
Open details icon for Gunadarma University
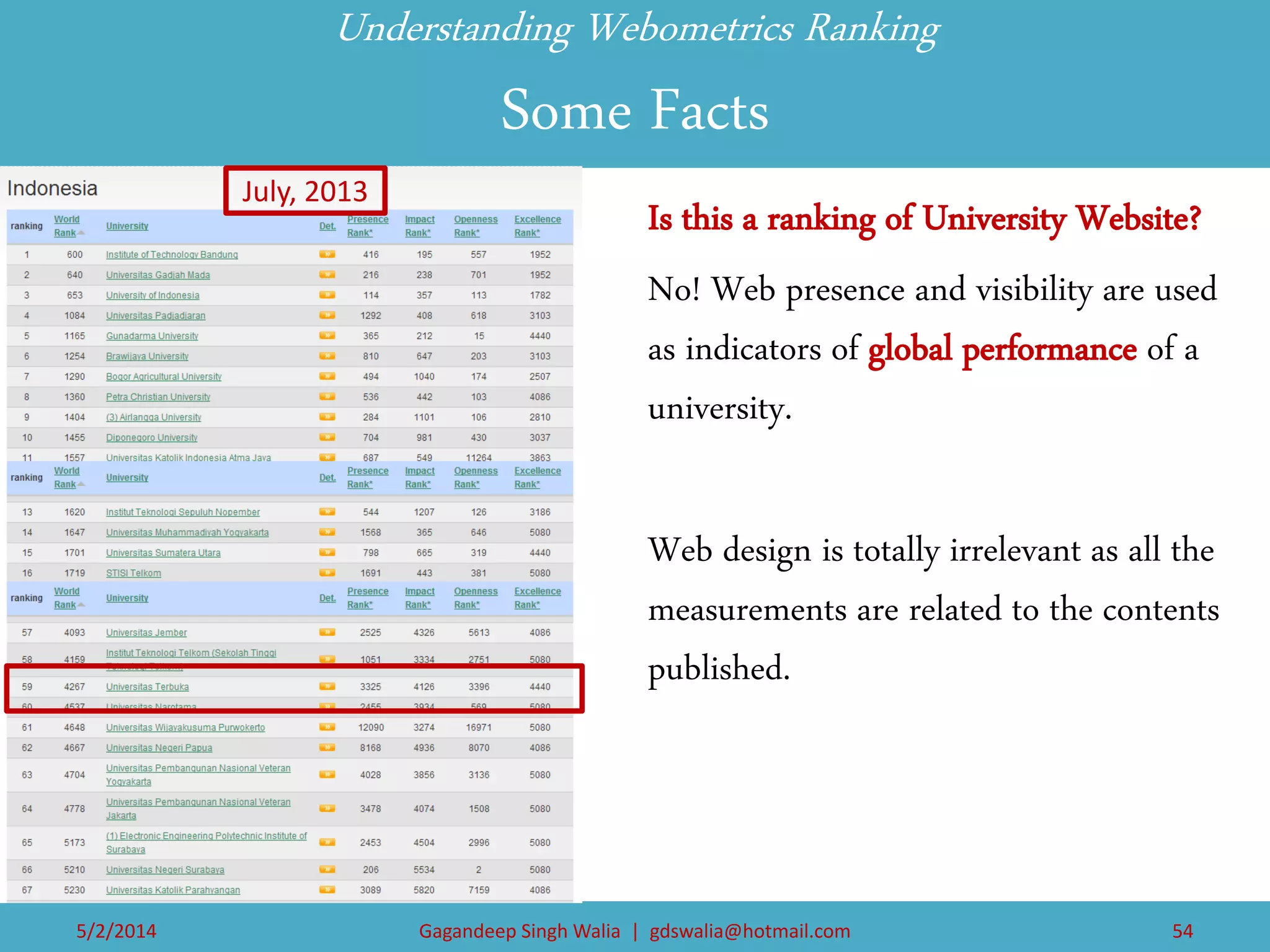(x=327, y=335)
